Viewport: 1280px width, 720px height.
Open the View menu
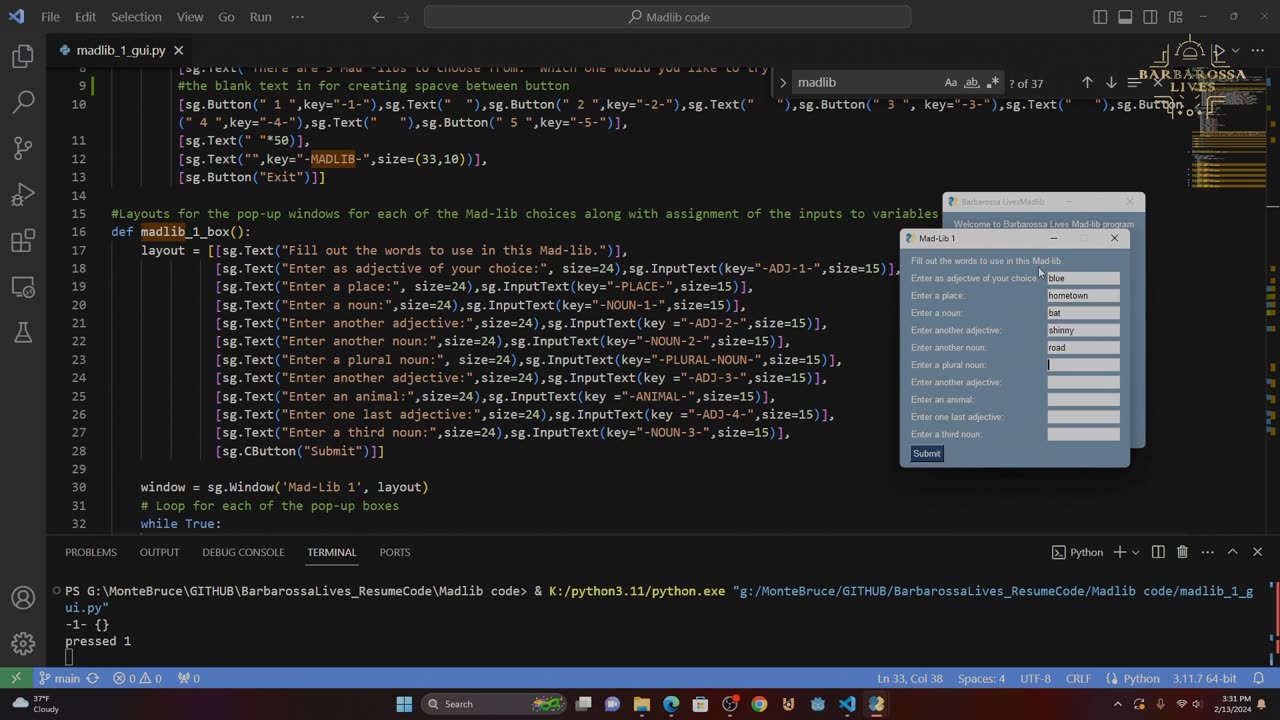click(189, 17)
